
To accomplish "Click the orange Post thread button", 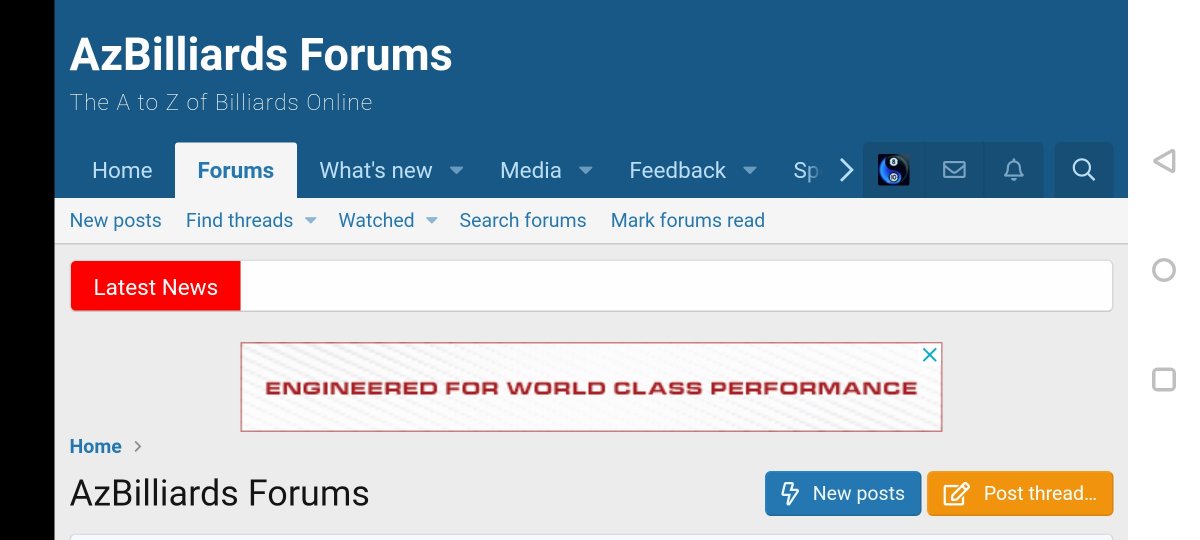I will coord(1020,493).
